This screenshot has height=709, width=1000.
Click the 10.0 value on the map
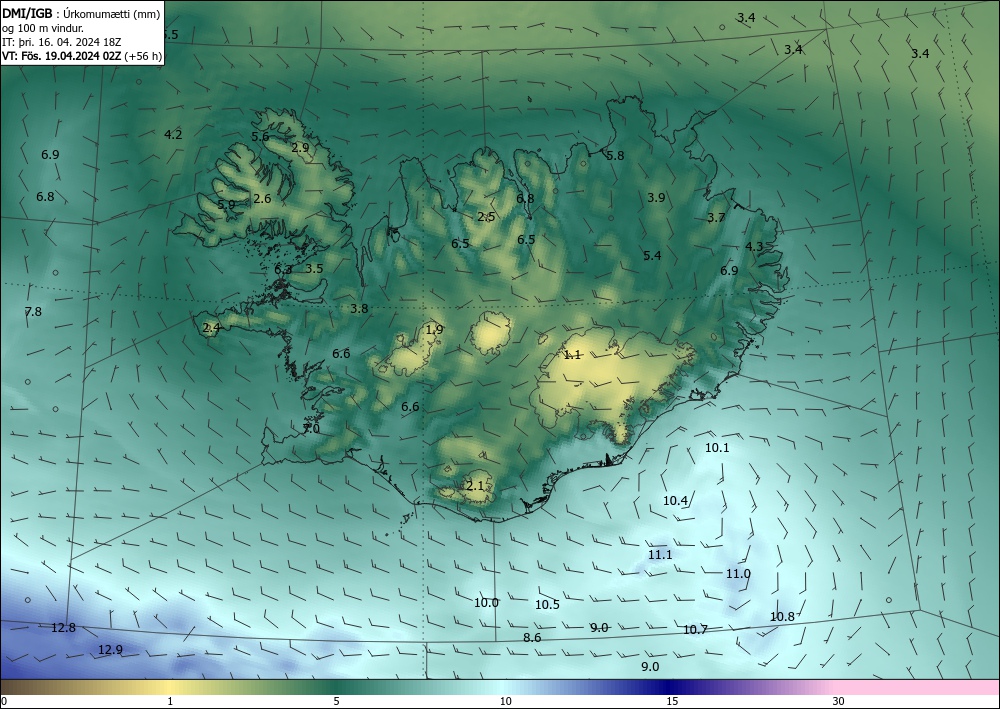(x=487, y=603)
